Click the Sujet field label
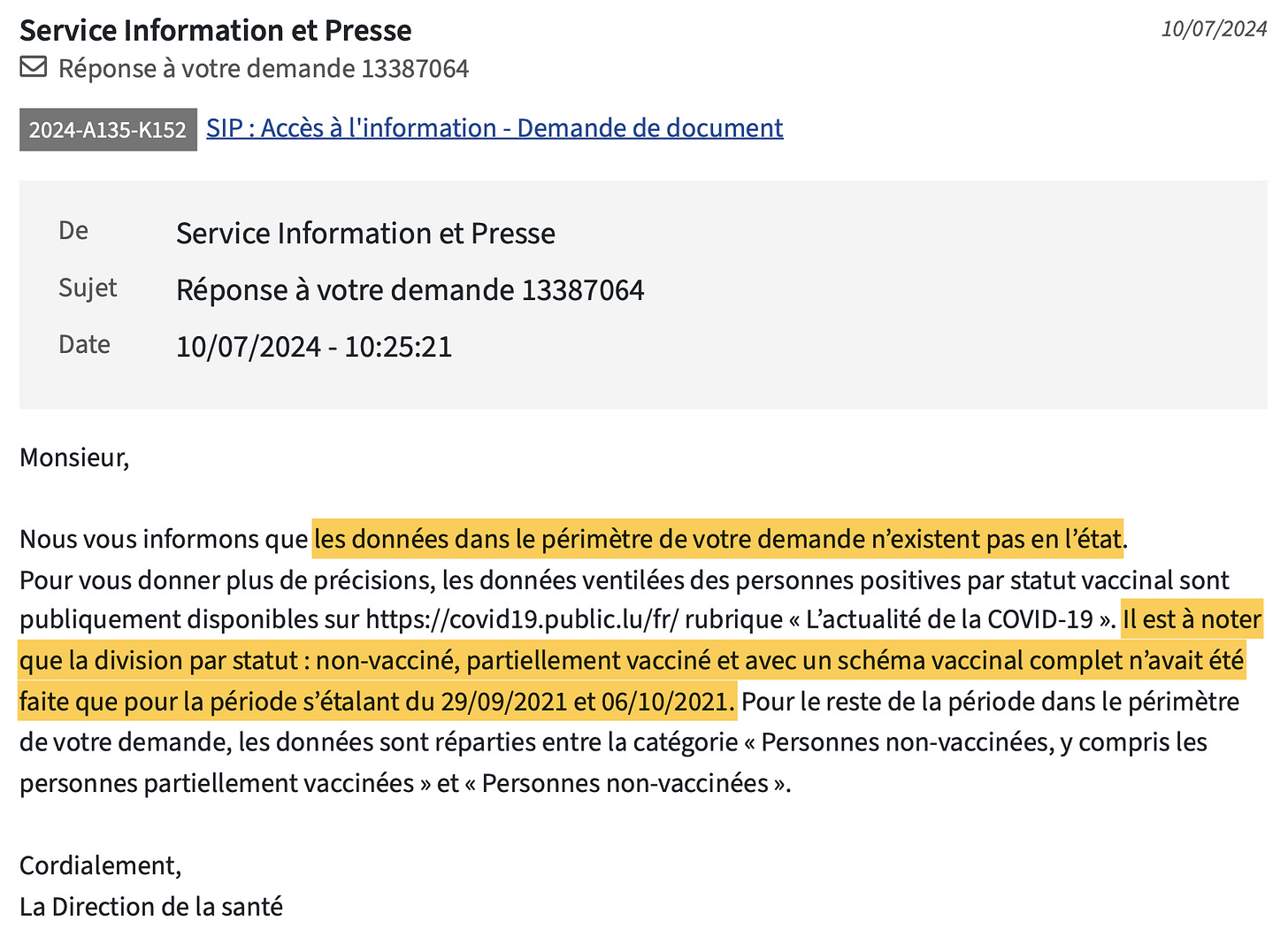Image resolution: width=1288 pixels, height=937 pixels. (88, 288)
